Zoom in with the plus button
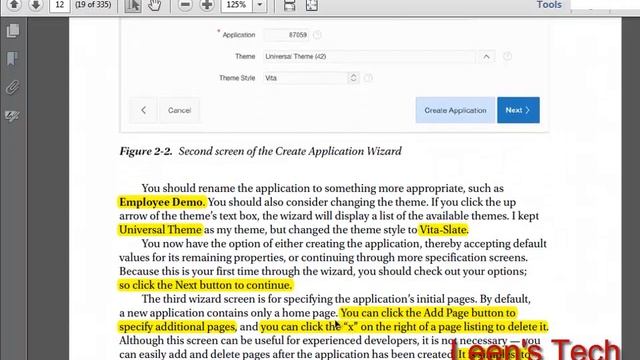This screenshot has height=360, width=640. pyautogui.click(x=207, y=5)
